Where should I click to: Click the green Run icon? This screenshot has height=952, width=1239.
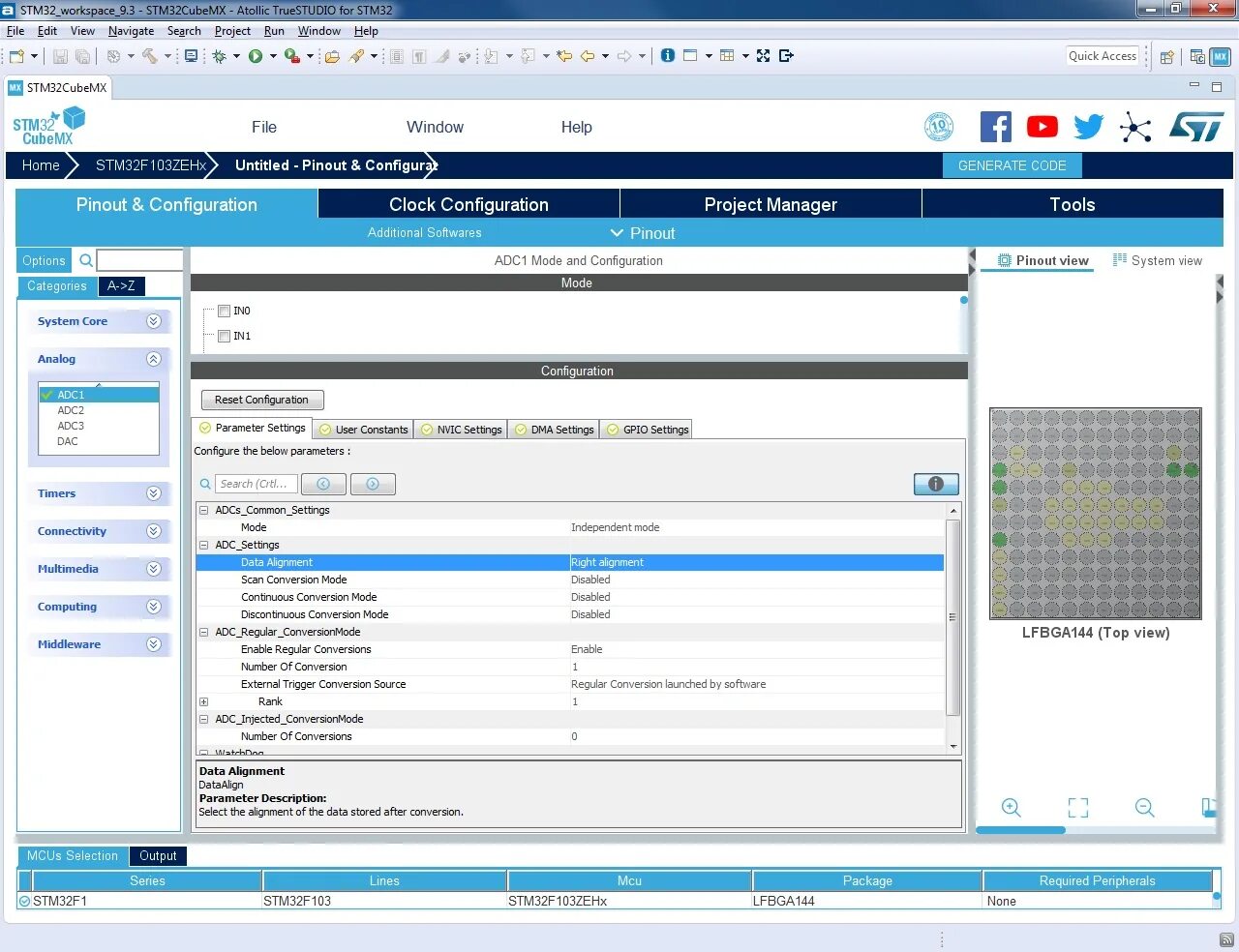coord(256,56)
